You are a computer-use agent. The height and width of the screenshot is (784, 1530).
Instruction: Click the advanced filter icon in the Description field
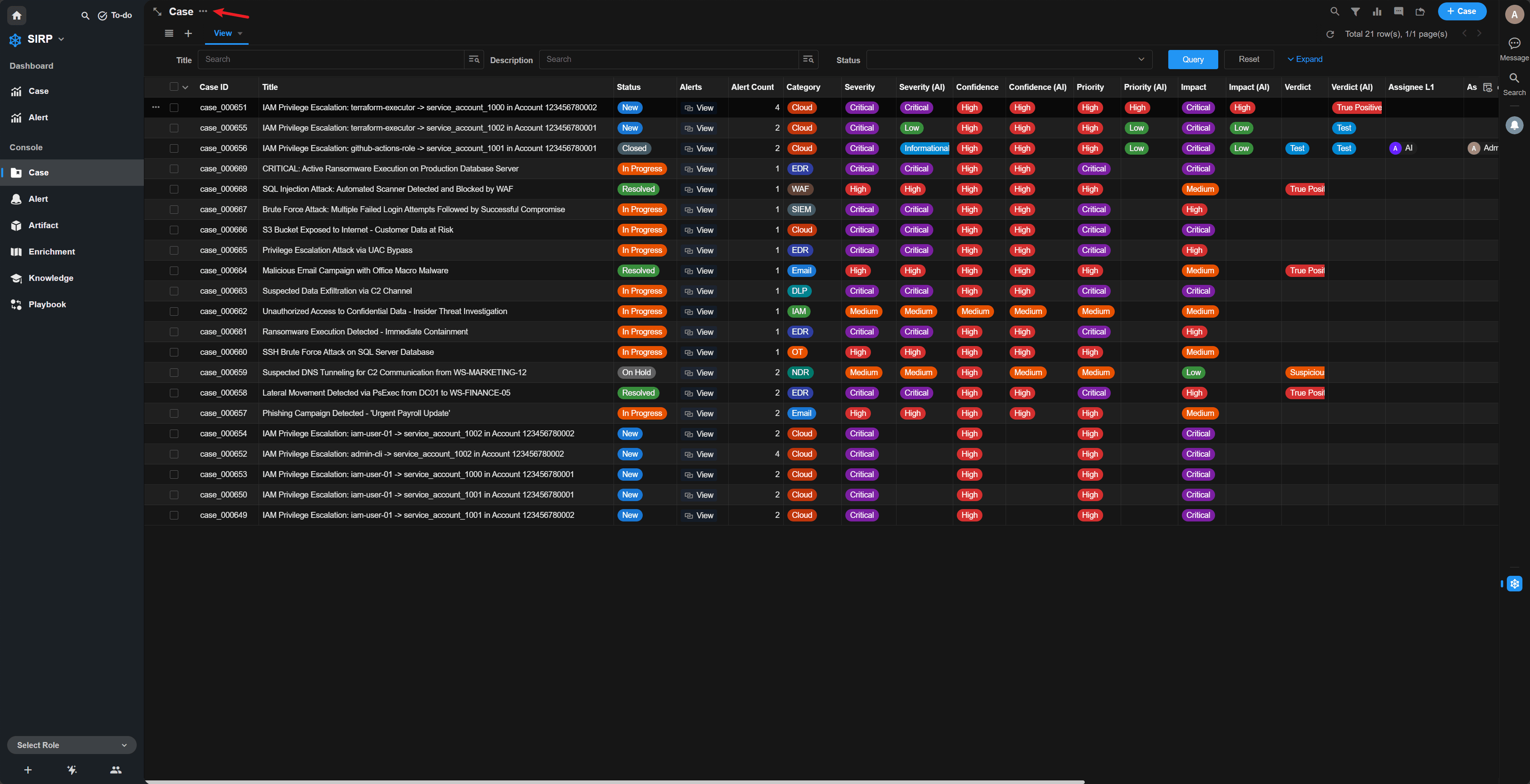808,60
